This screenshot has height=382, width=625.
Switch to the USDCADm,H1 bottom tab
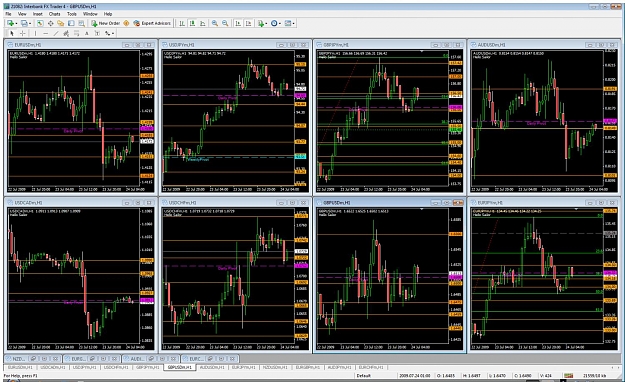[x=53, y=367]
